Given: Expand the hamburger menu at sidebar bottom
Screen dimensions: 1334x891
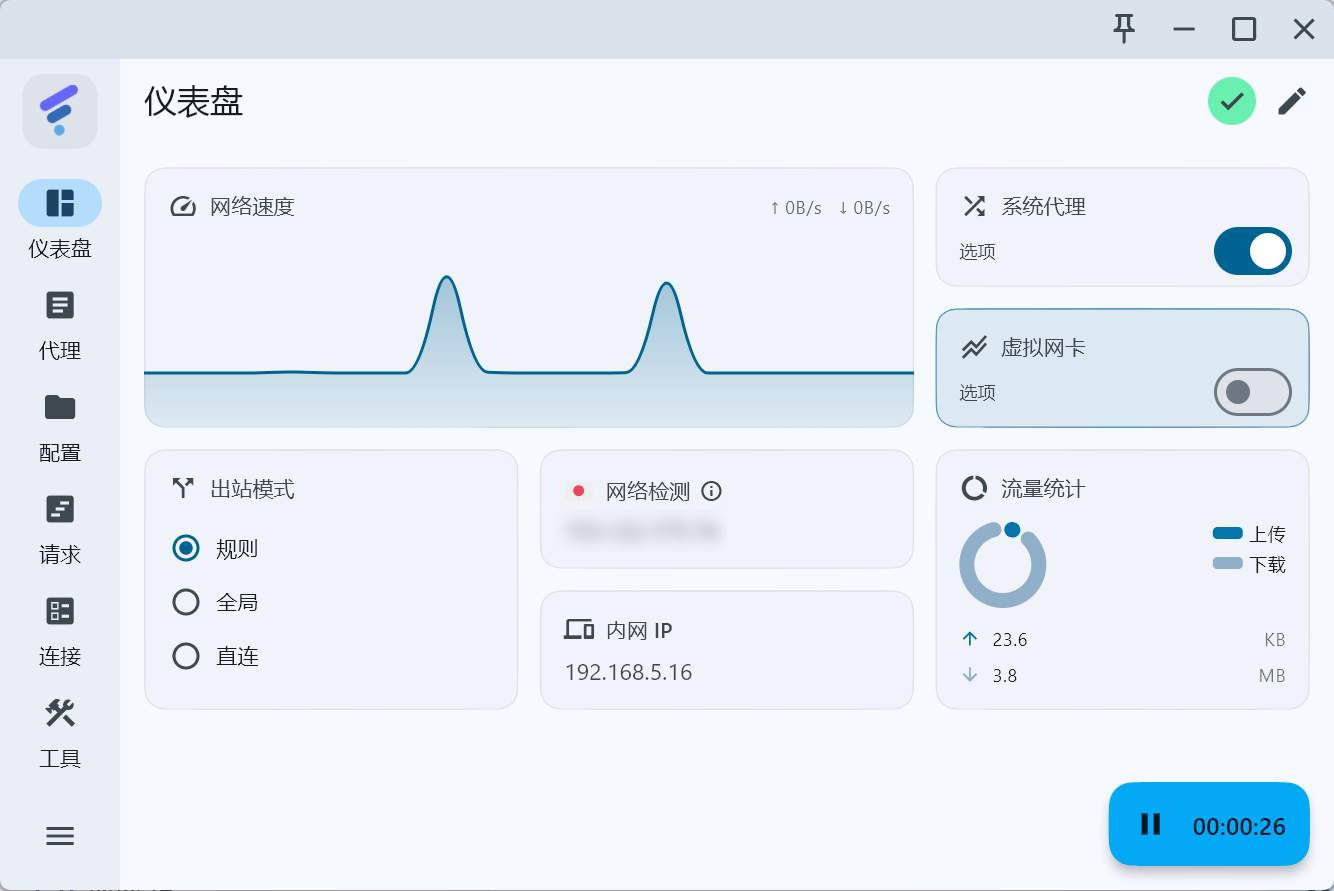Looking at the screenshot, I should (x=60, y=836).
